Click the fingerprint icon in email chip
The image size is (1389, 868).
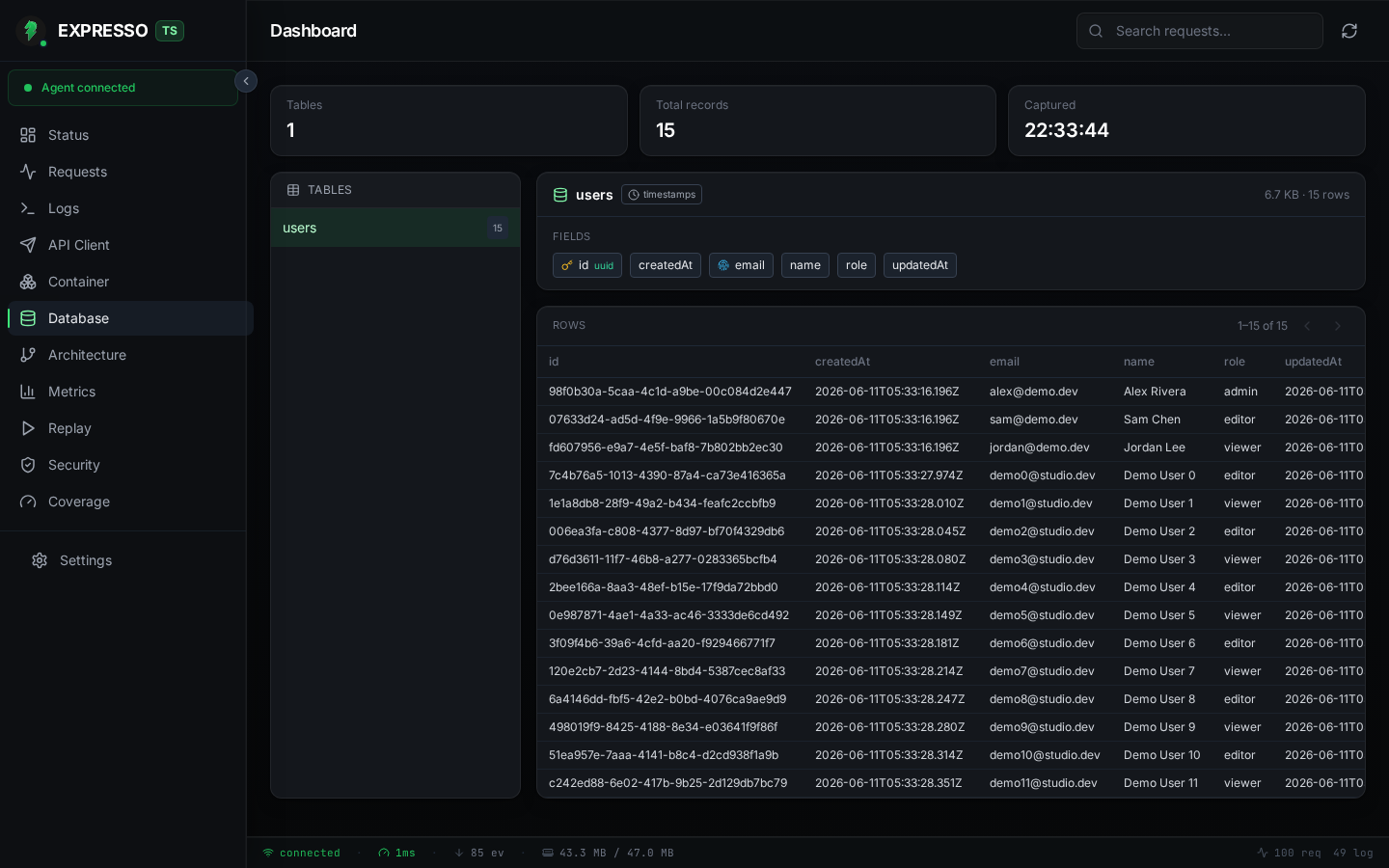723,265
